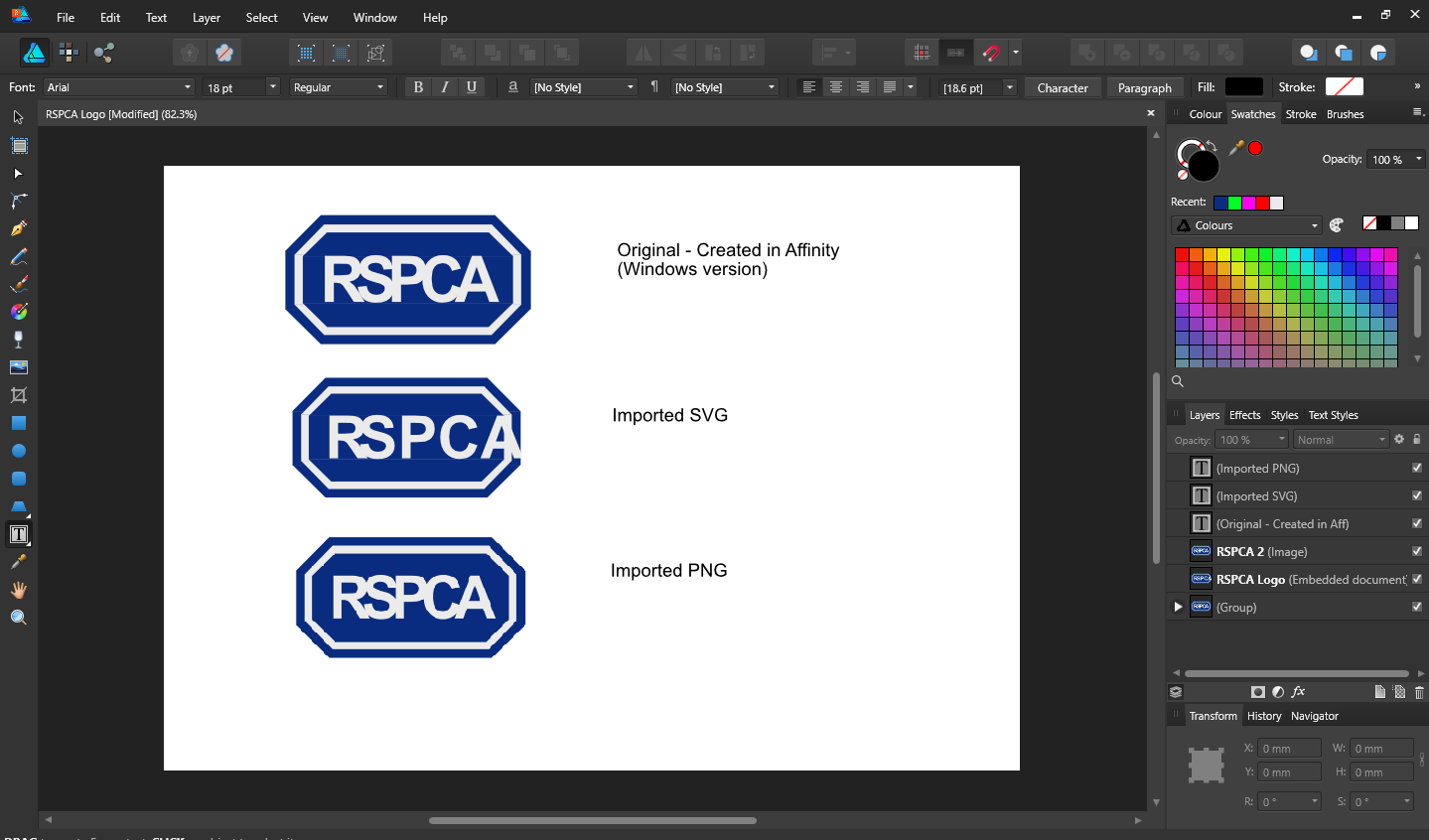1429x840 pixels.
Task: Select the Fill (colour wheel) tool
Action: point(18,312)
